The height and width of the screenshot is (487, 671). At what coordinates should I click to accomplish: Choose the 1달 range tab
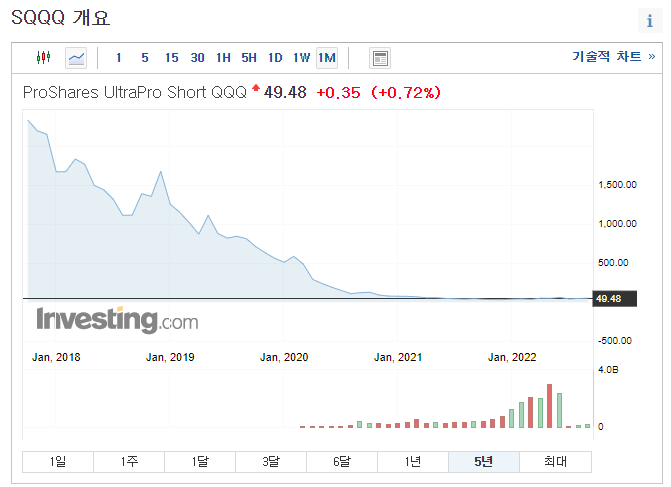tap(200, 461)
